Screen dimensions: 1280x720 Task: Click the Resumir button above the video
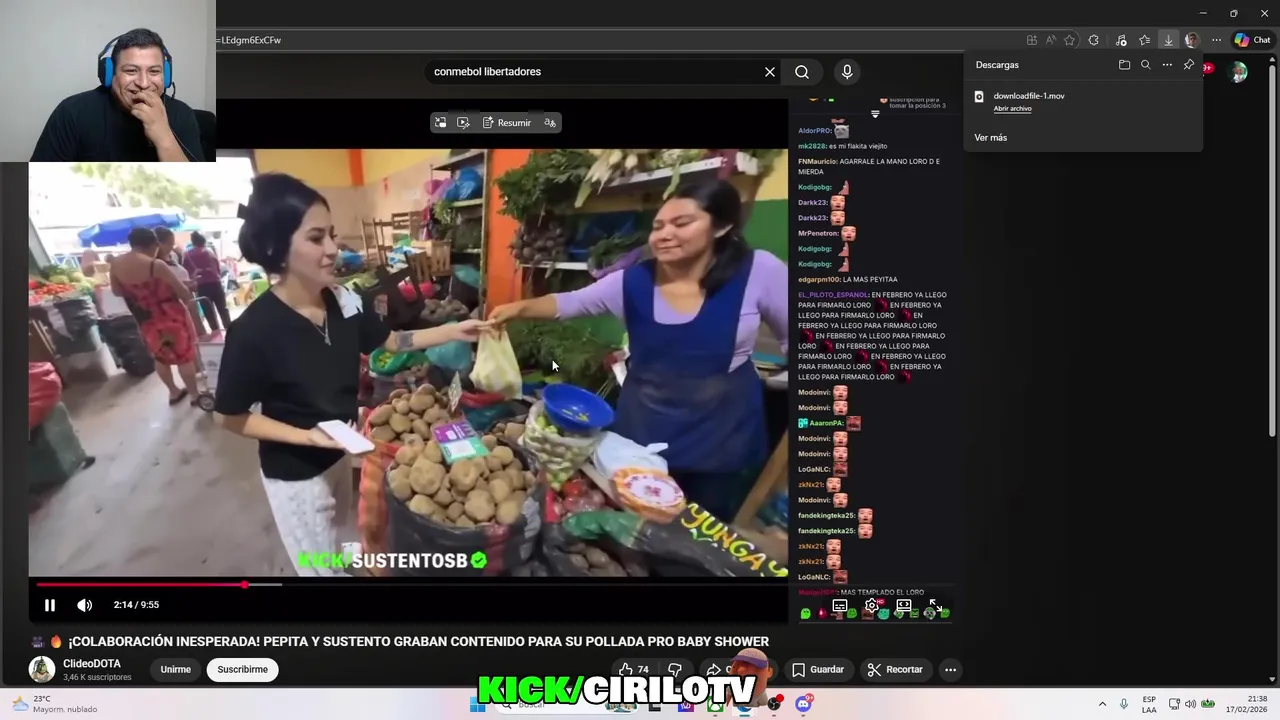507,123
